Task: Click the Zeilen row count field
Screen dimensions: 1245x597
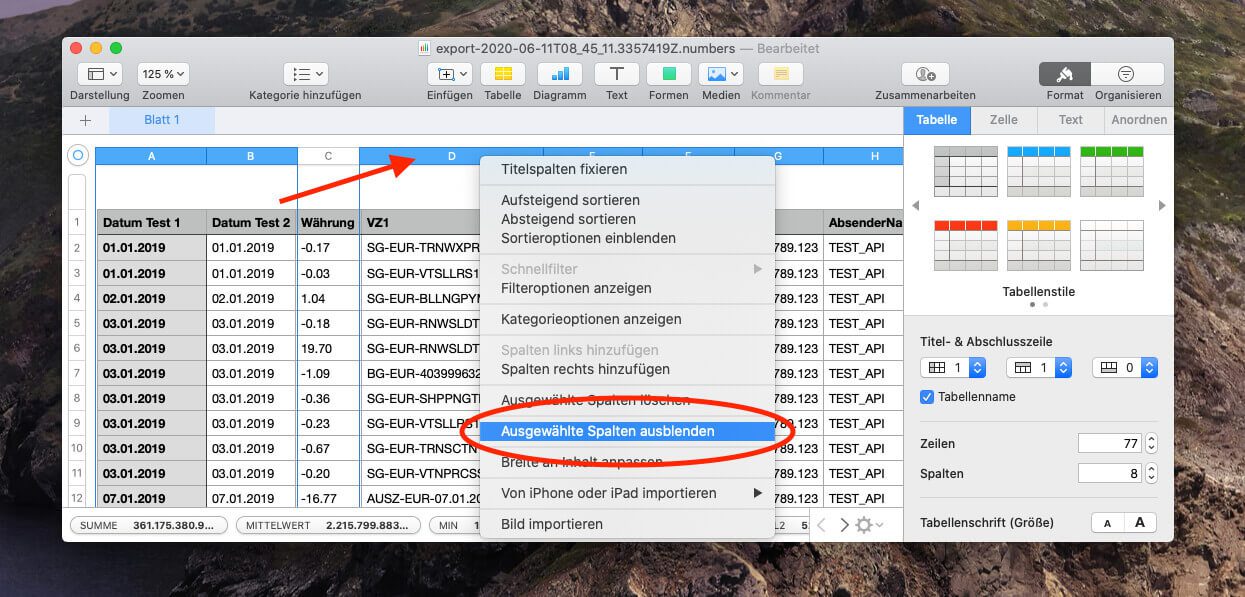Action: [x=1110, y=443]
